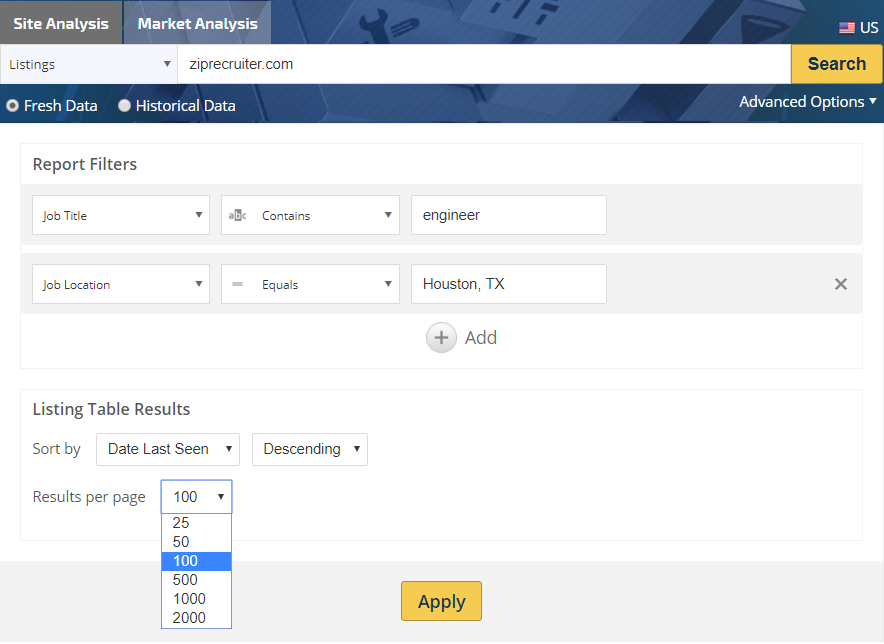The image size is (884, 644).
Task: Open the Date Last Seen sort dropdown
Action: [168, 449]
